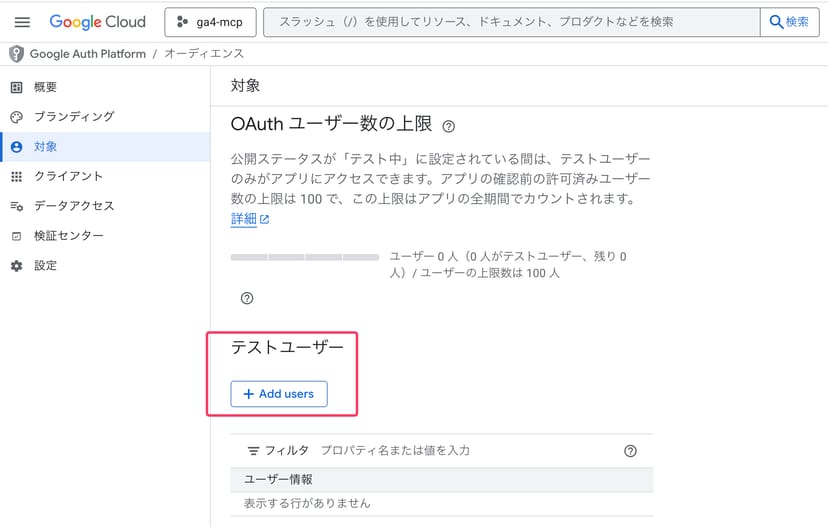Open ブランディング in the sidebar

tap(105, 117)
